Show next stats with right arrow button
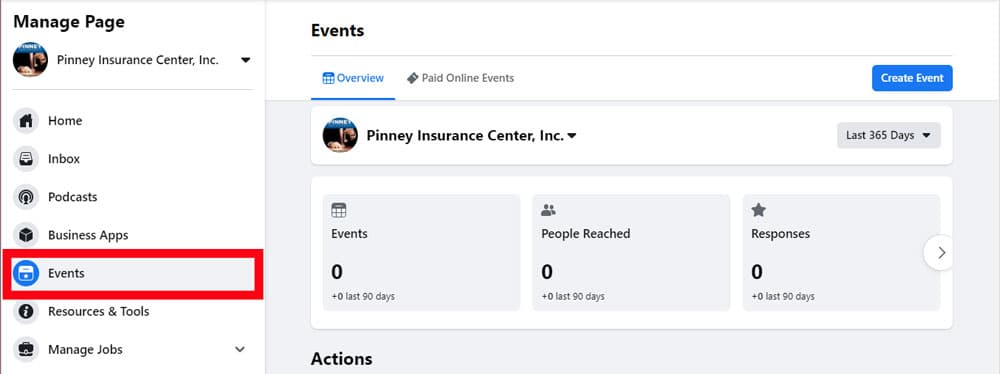 (x=940, y=253)
